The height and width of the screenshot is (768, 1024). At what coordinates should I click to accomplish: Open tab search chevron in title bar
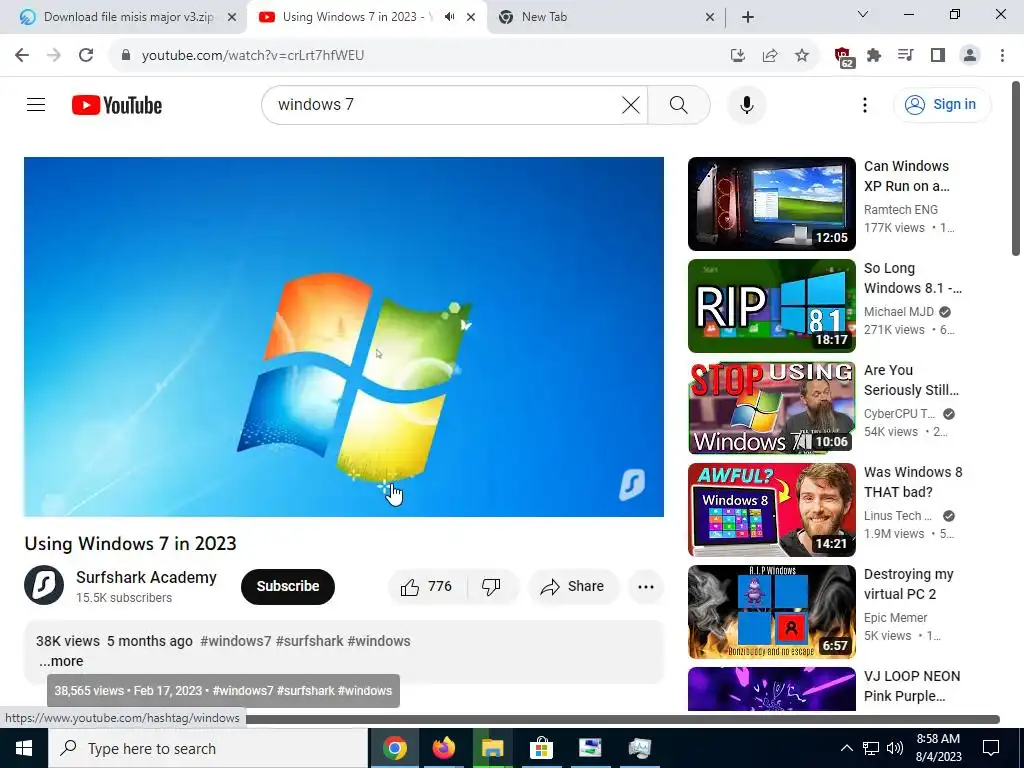863,14
